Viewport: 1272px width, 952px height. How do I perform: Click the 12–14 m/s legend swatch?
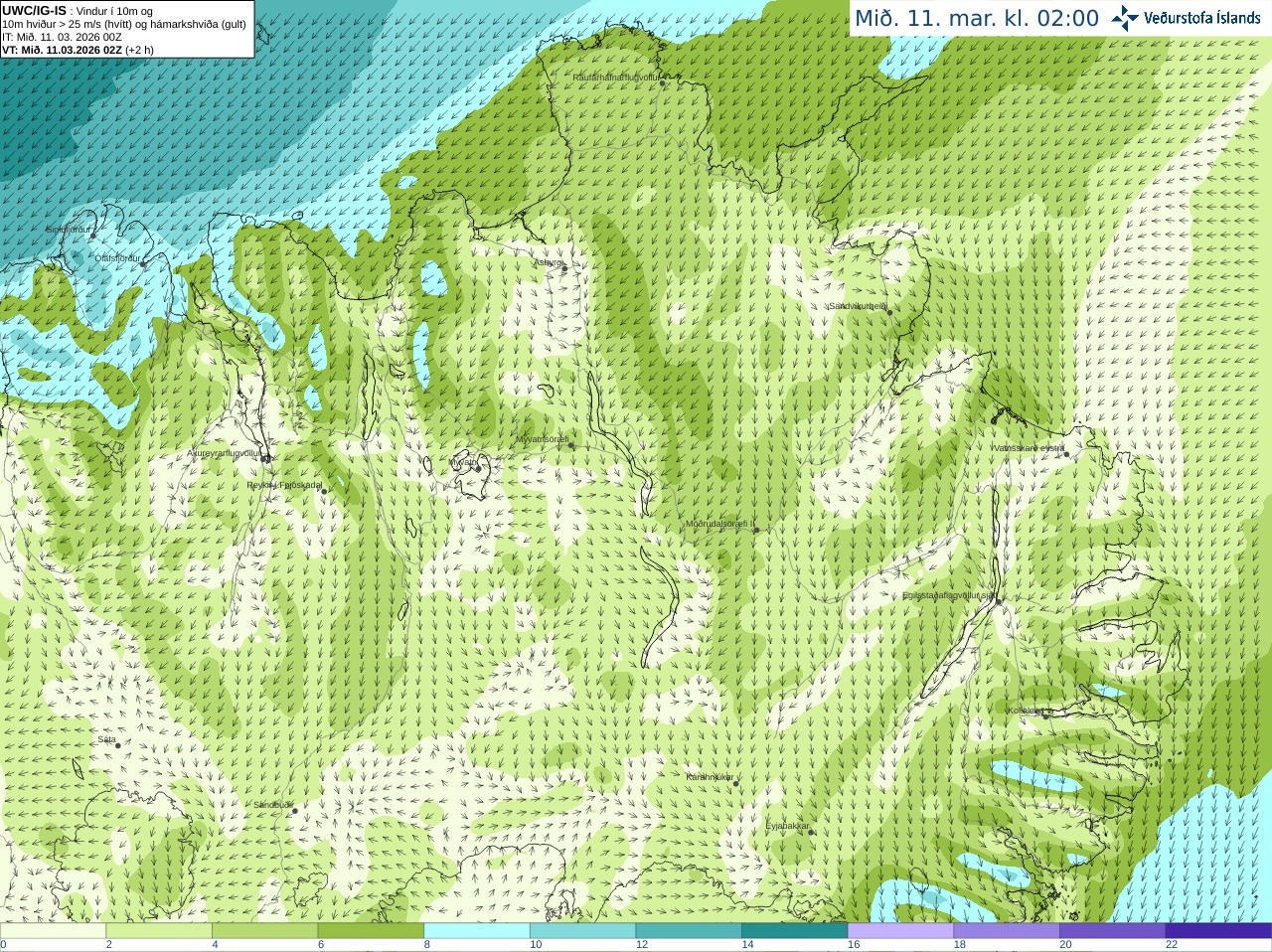tap(689, 931)
